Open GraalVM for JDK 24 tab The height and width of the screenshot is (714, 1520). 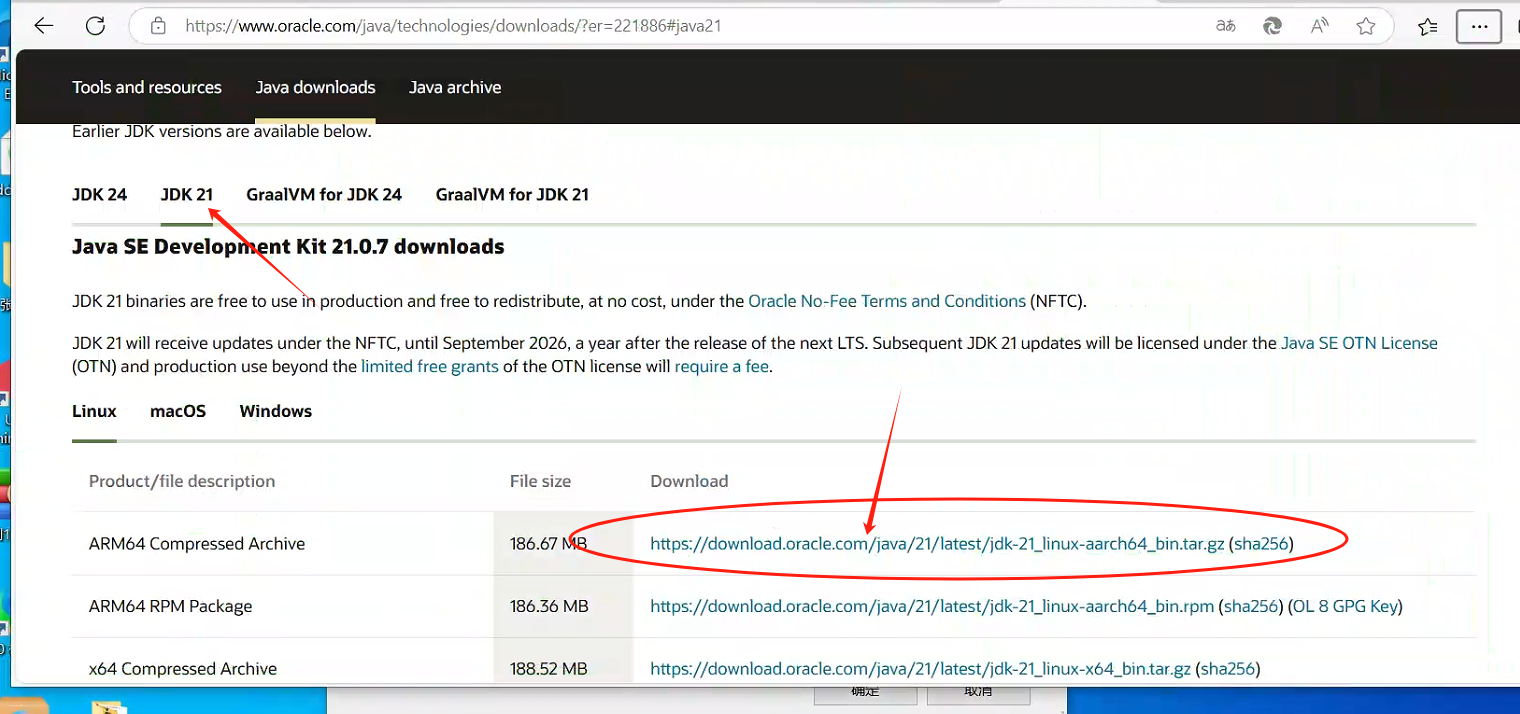point(324,194)
